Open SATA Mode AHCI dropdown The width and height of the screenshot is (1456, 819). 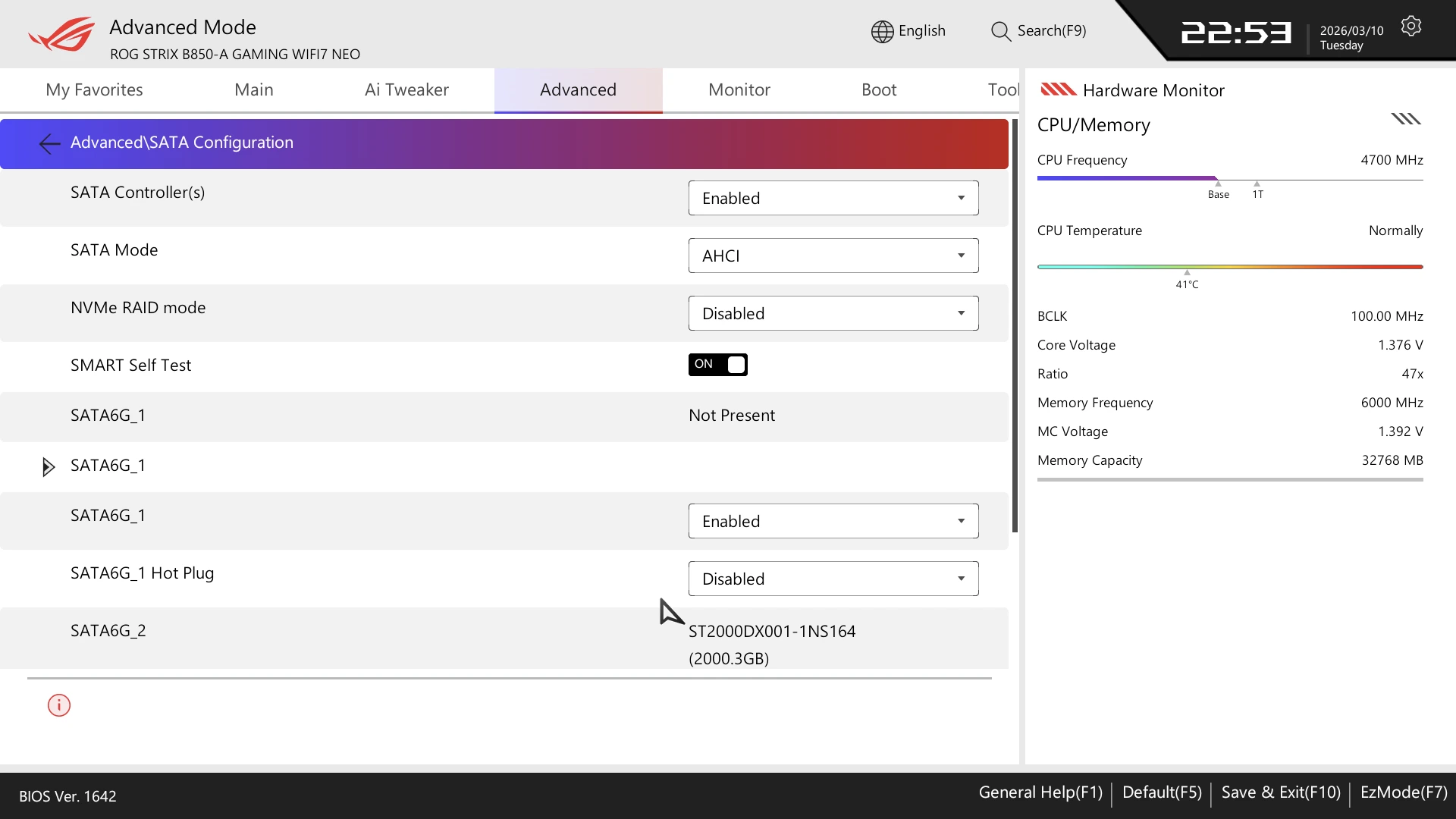(833, 256)
